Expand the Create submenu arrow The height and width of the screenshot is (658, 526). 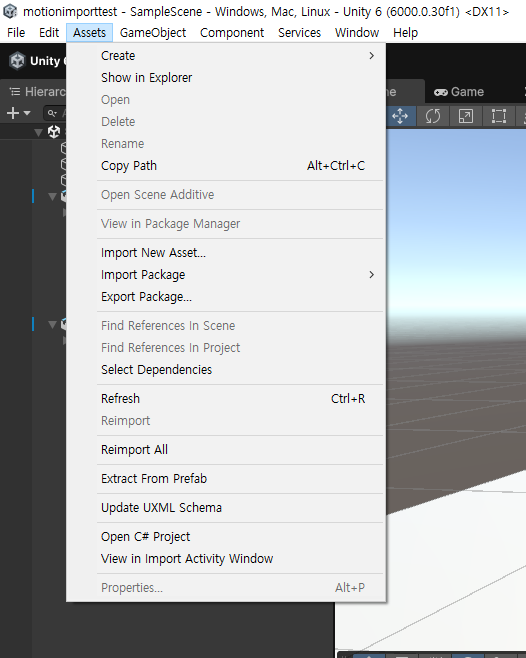(x=372, y=55)
